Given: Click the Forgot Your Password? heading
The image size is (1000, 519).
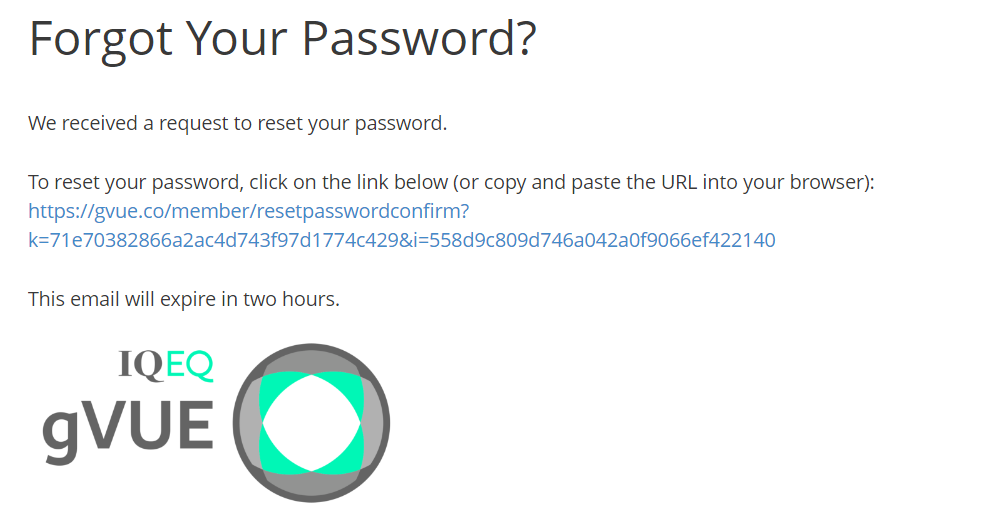Looking at the screenshot, I should [x=283, y=40].
